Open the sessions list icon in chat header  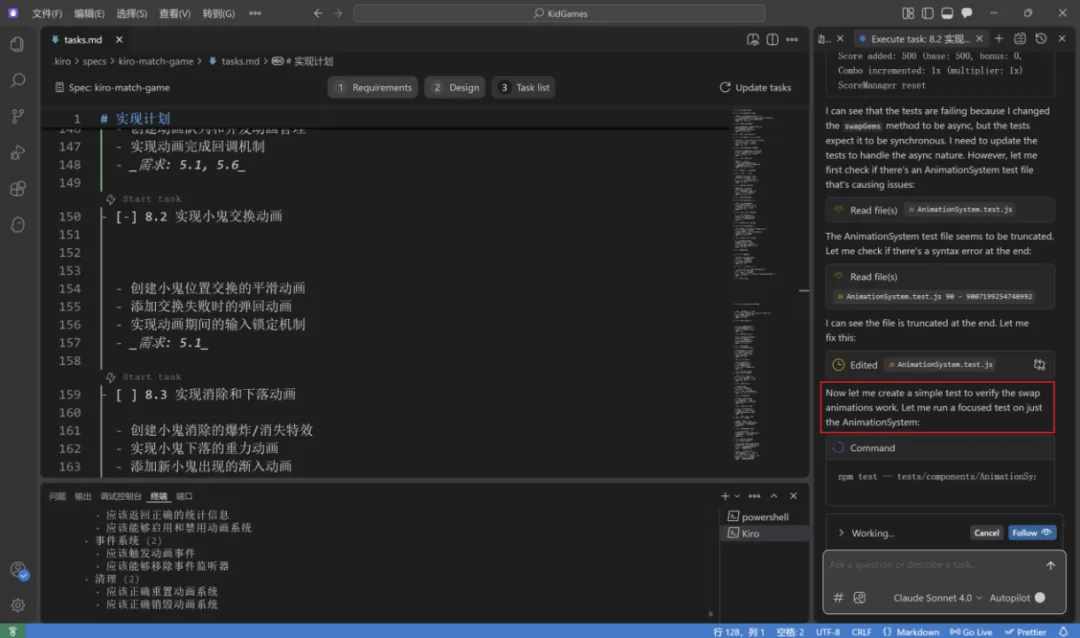1020,39
